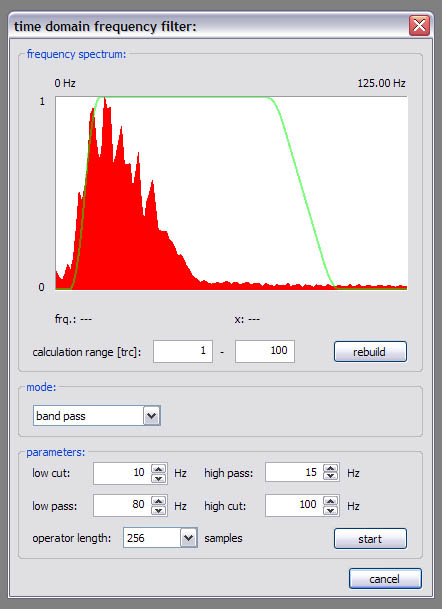Decrease the high pass frequency spinner
Screen dimensions: 442x609
pyautogui.click(x=331, y=478)
